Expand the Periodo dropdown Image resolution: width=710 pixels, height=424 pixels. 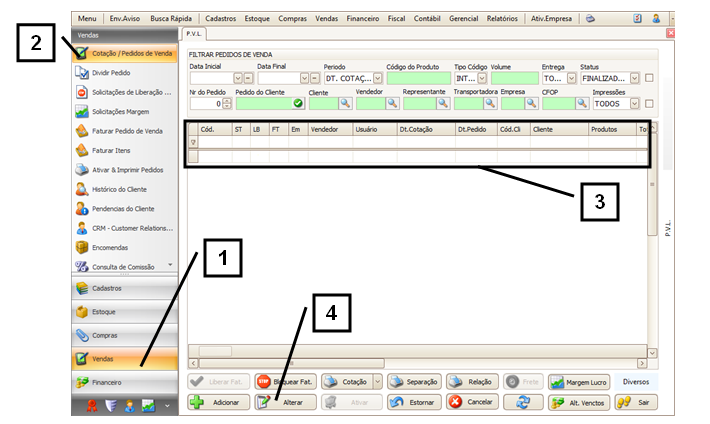point(377,78)
